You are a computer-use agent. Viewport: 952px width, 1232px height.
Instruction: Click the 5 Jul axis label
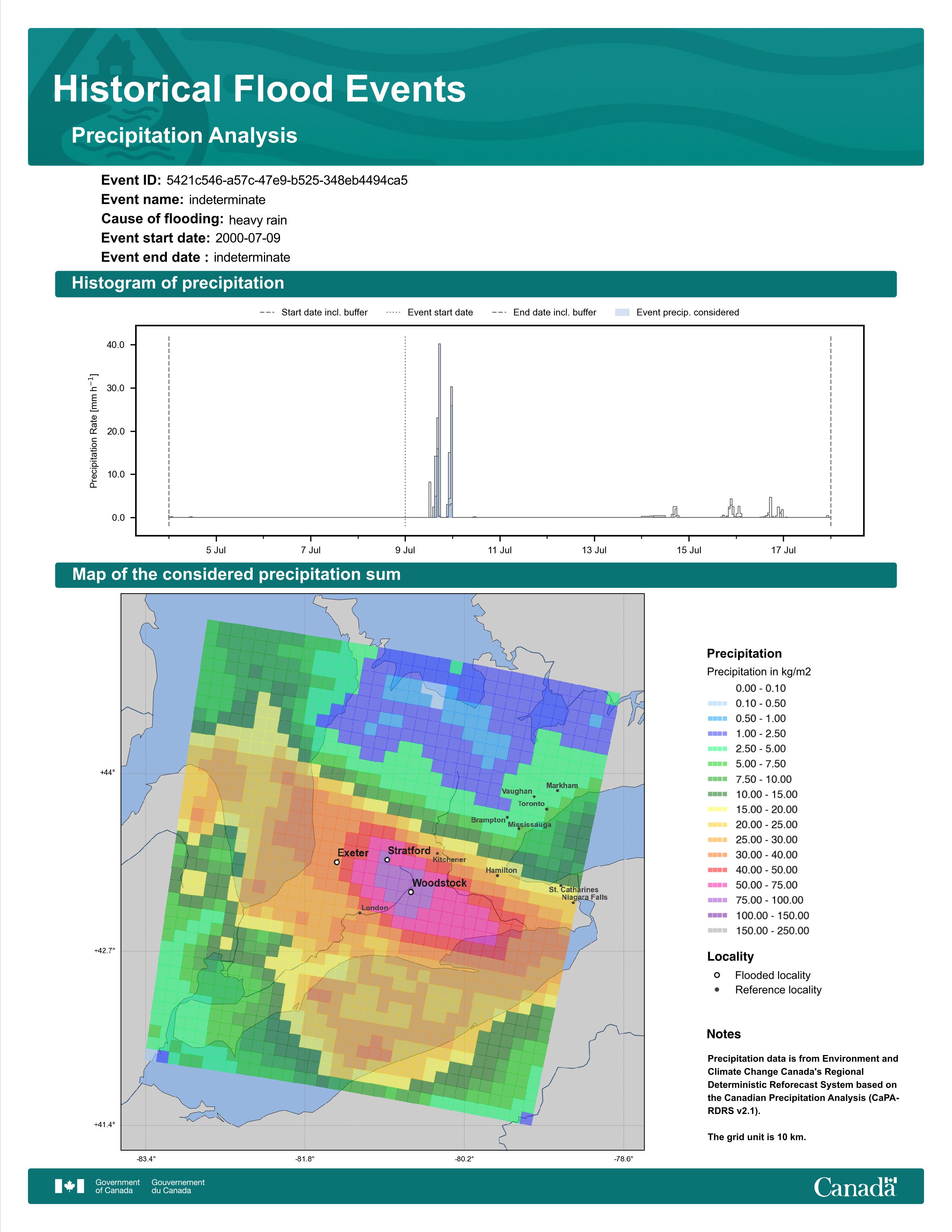[x=216, y=550]
